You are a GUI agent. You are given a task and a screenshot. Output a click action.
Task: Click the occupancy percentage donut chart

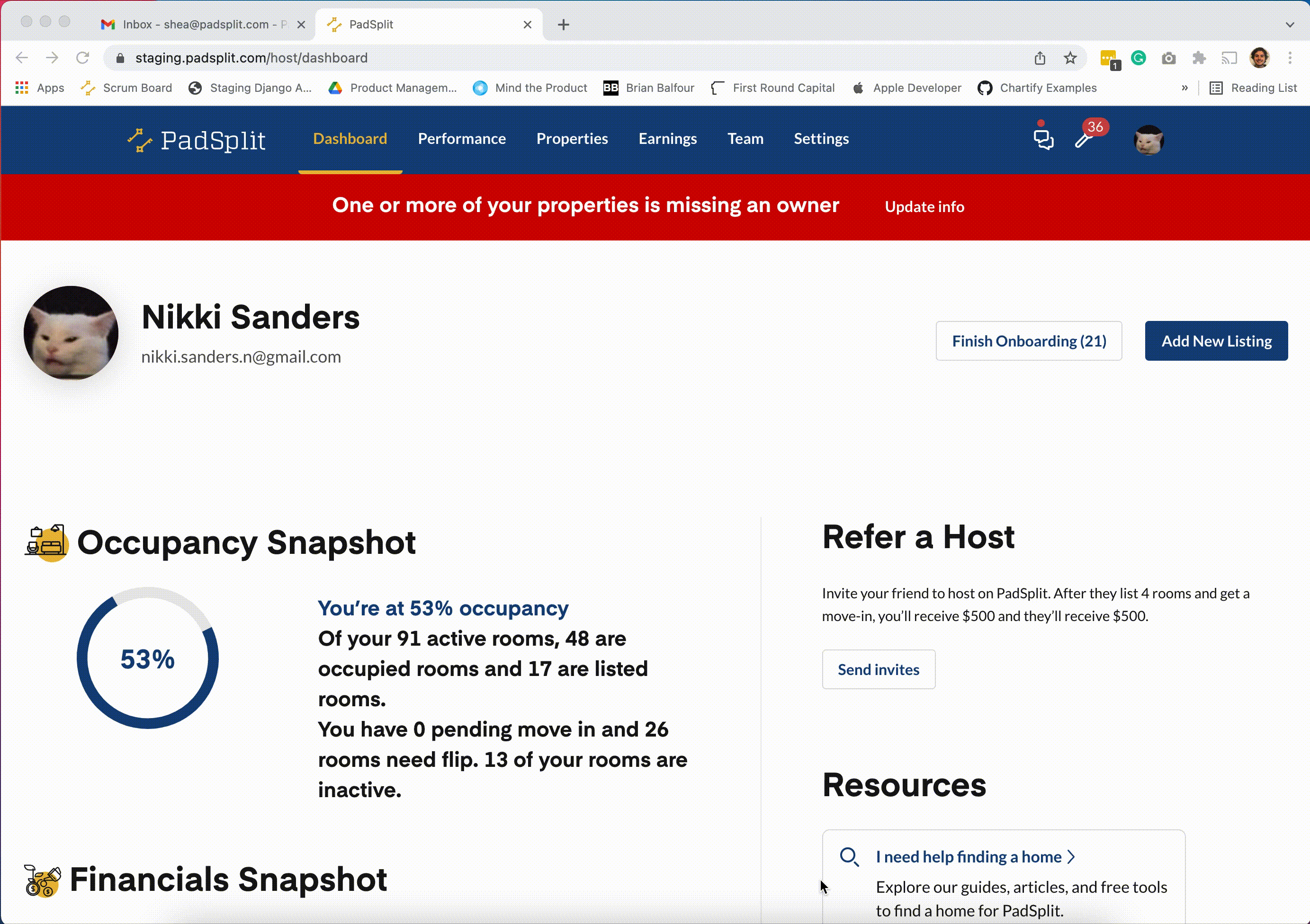tap(148, 659)
